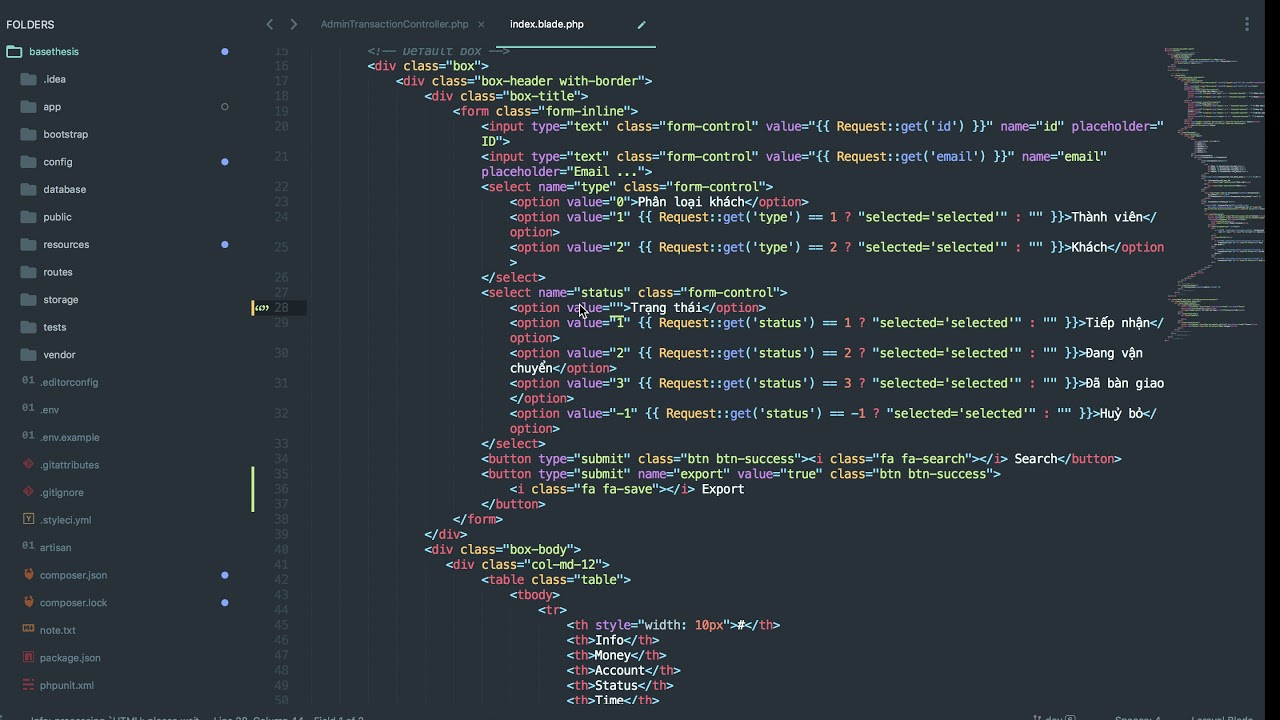Click the text 'form-inline' on line 19
Viewport: 1280px width, 720px height.
(584, 111)
